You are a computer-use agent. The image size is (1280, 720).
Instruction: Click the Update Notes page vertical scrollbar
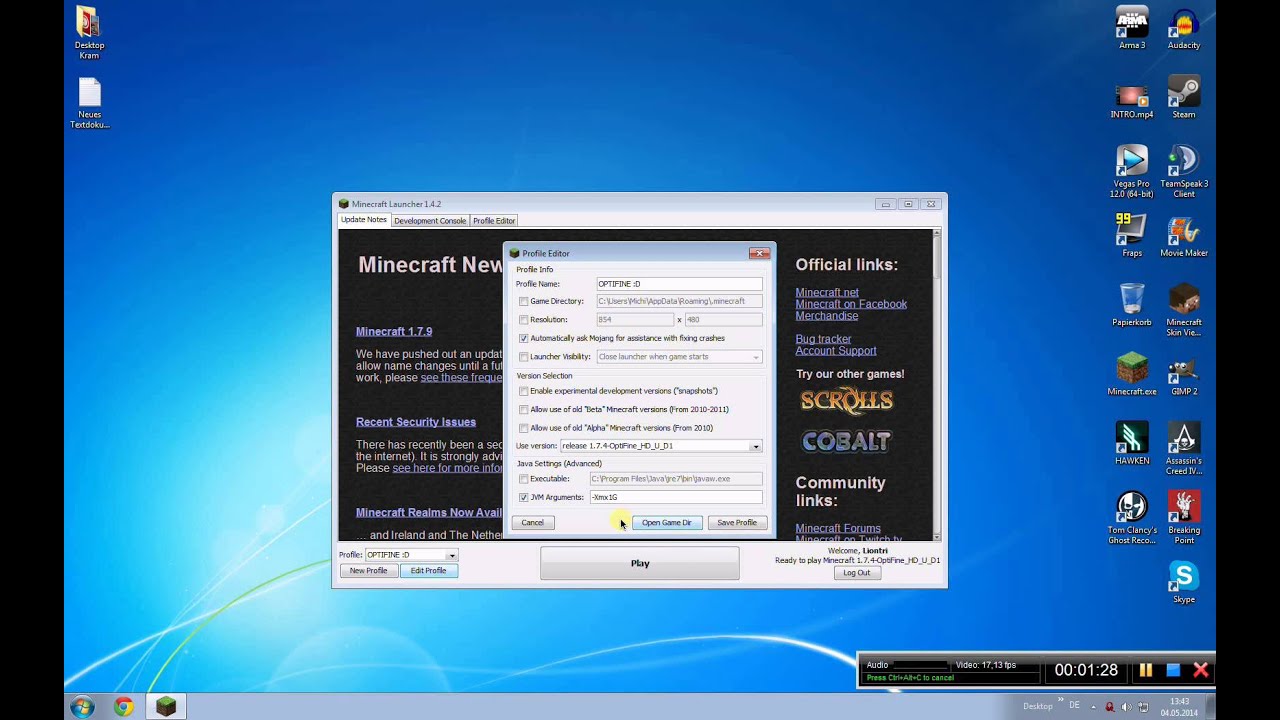[x=937, y=385]
